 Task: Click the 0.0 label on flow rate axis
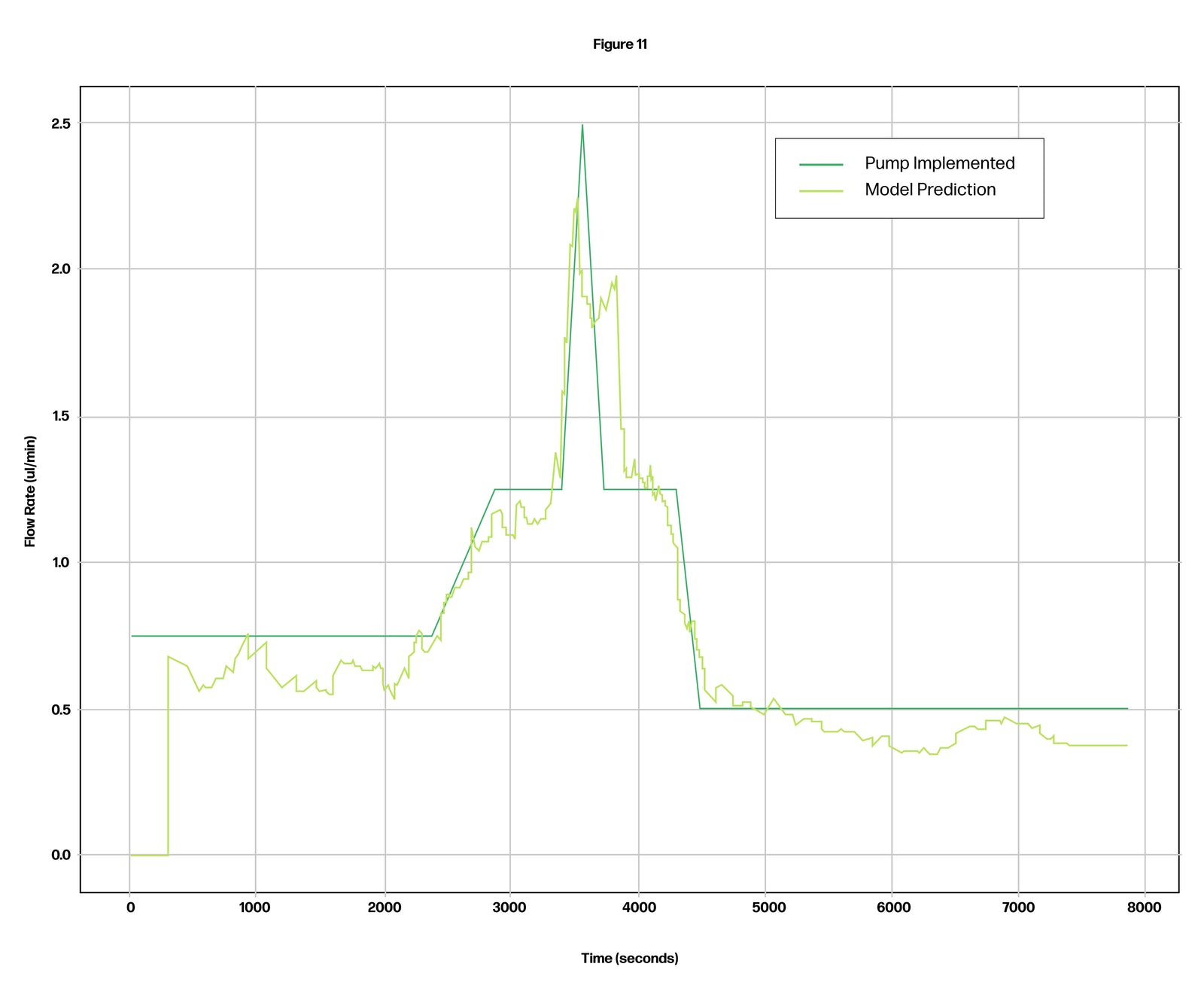click(60, 855)
